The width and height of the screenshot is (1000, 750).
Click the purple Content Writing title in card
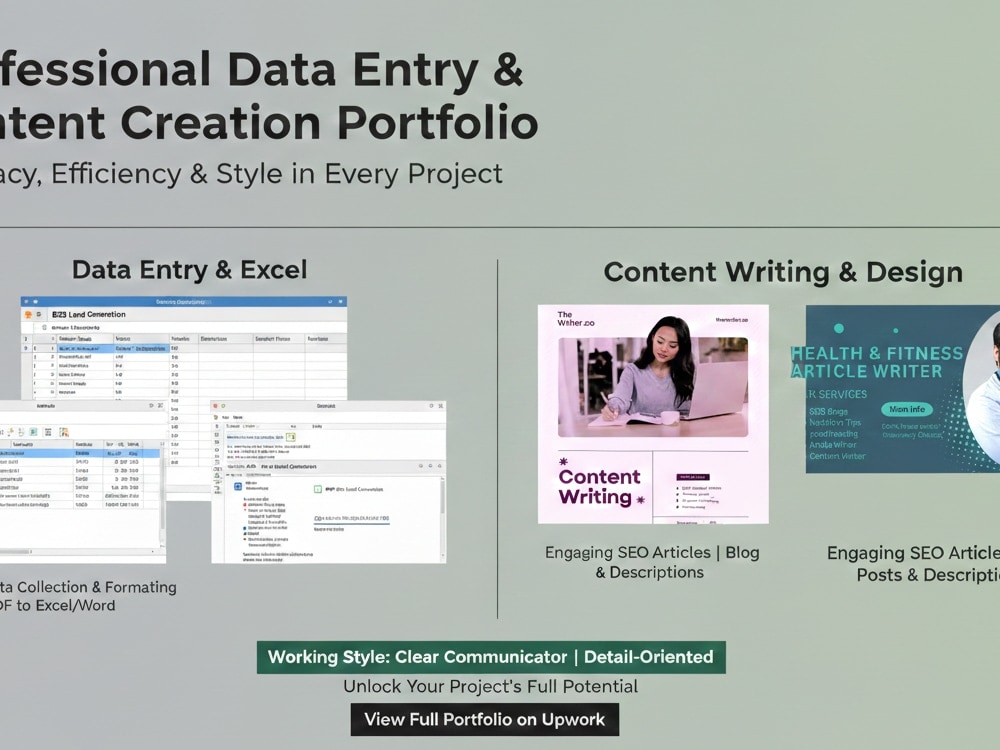click(599, 487)
